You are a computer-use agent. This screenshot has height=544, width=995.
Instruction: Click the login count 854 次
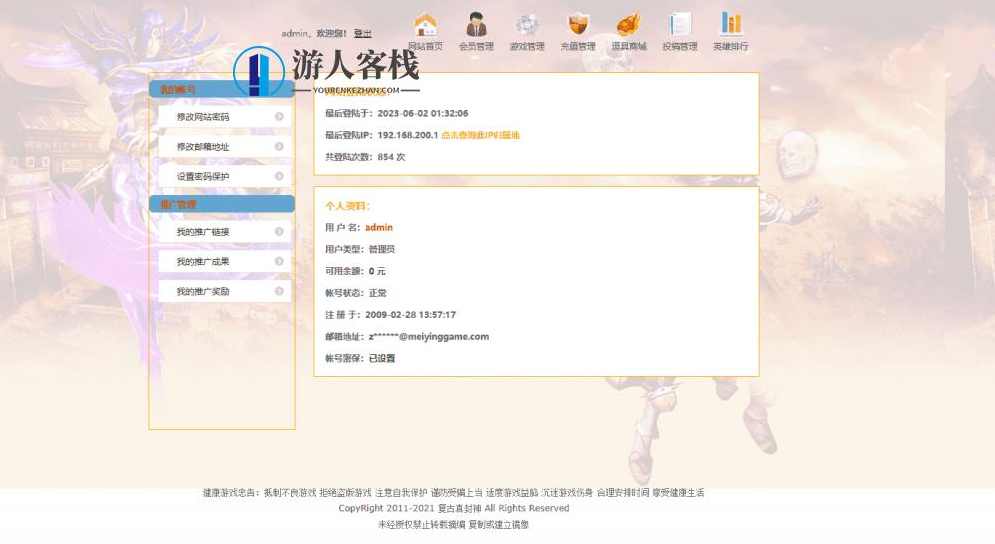click(391, 157)
